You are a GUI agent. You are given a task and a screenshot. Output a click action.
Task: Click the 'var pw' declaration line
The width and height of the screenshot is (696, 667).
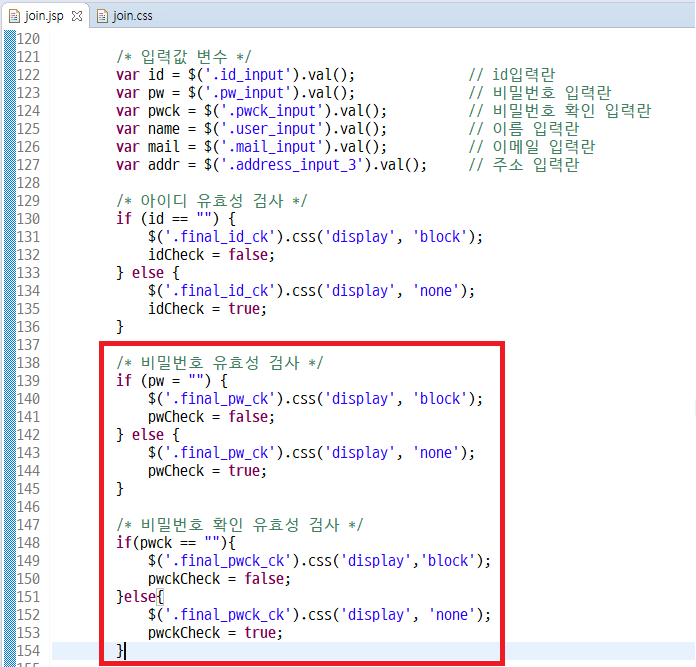coord(235,93)
